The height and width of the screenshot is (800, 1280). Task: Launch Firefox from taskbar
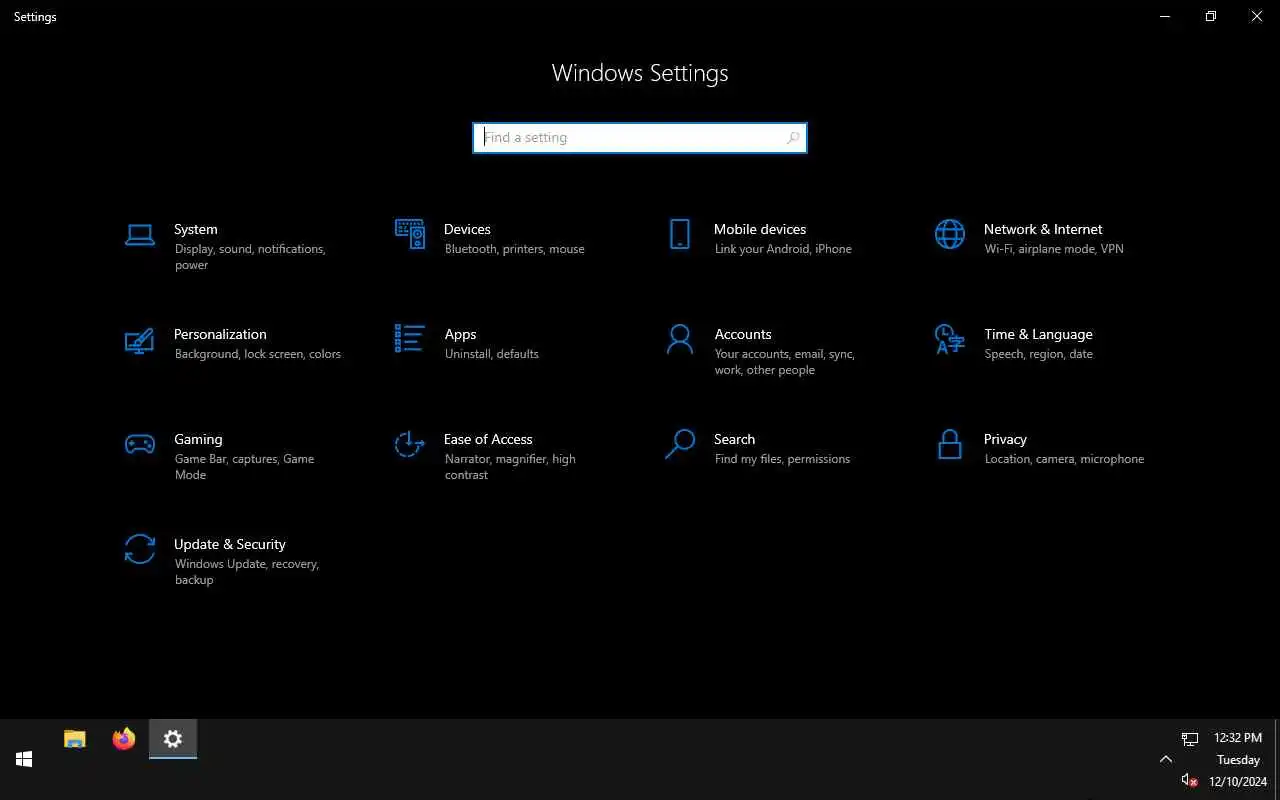point(124,739)
